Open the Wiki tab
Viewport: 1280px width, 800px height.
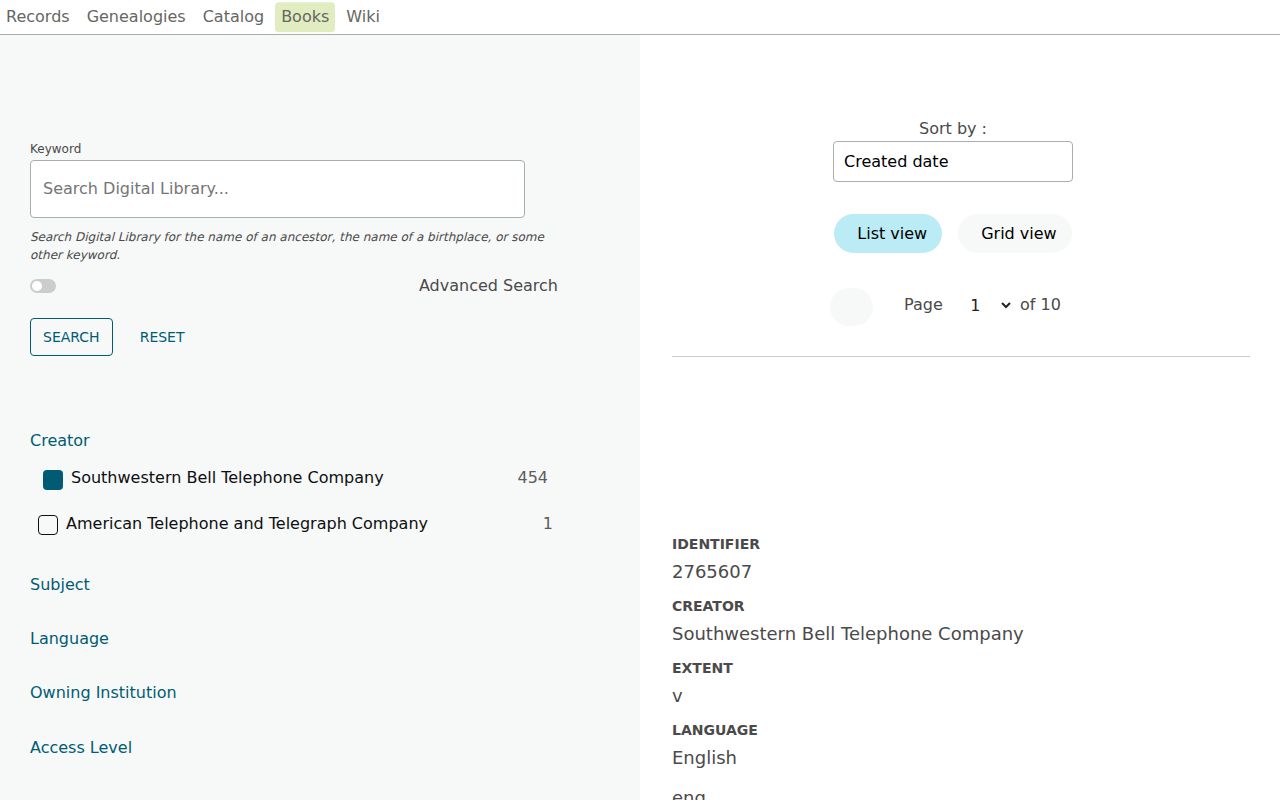[x=363, y=16]
